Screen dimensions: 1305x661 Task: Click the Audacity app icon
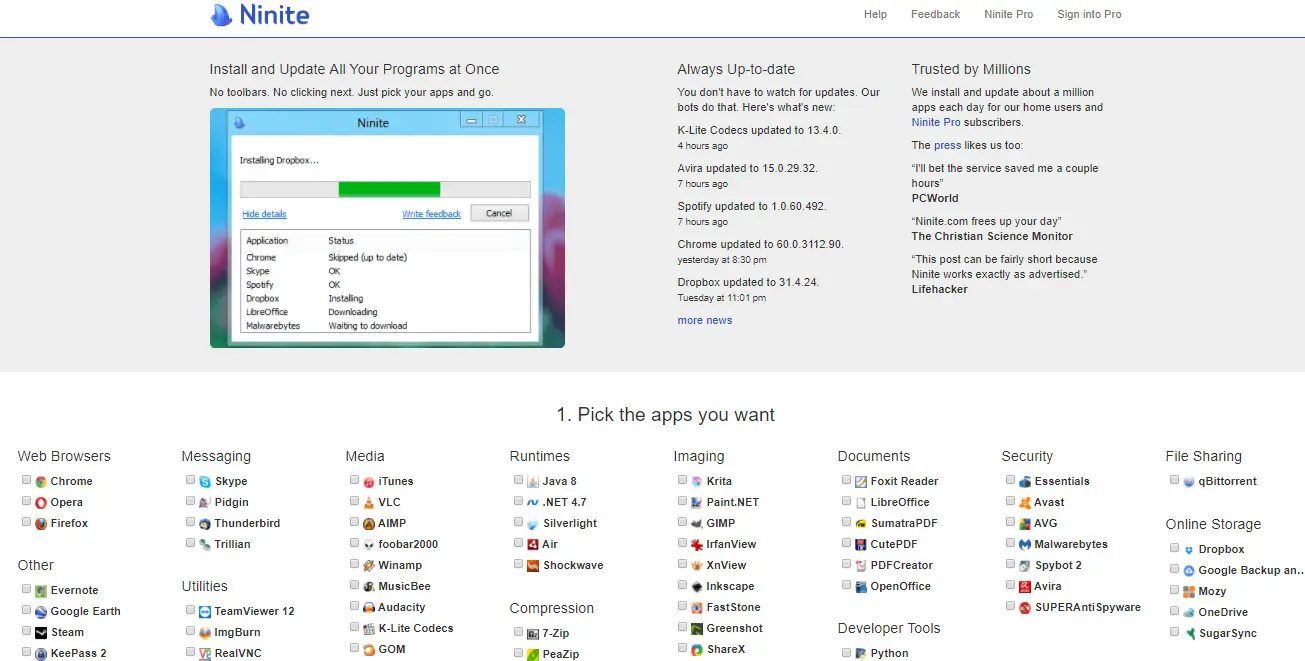(369, 608)
